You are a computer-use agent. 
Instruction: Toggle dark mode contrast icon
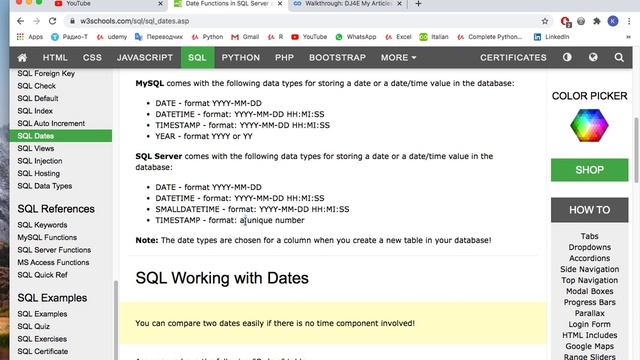[x=567, y=58]
